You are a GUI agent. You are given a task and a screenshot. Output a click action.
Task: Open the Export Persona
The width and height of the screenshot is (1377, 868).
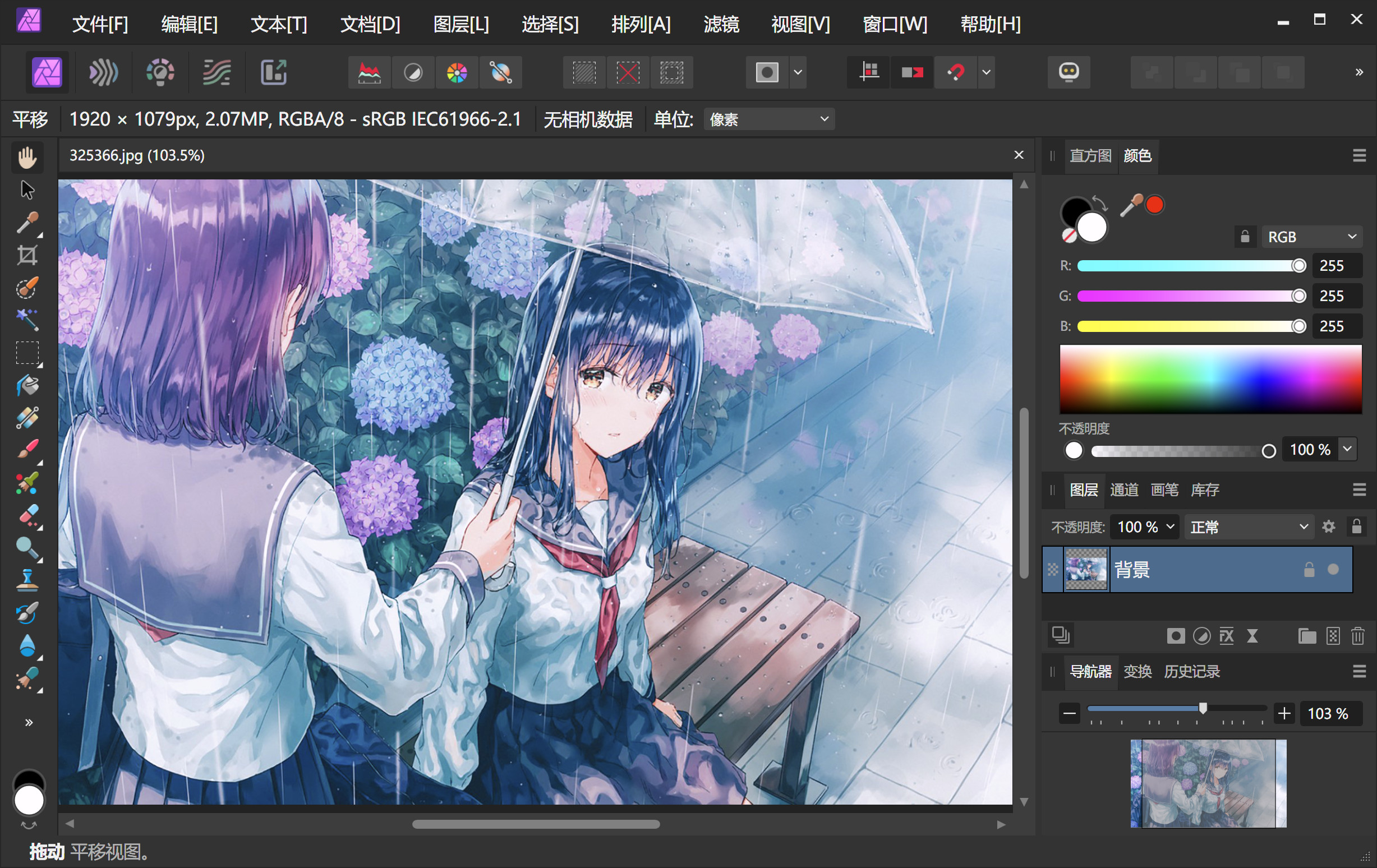(x=273, y=73)
